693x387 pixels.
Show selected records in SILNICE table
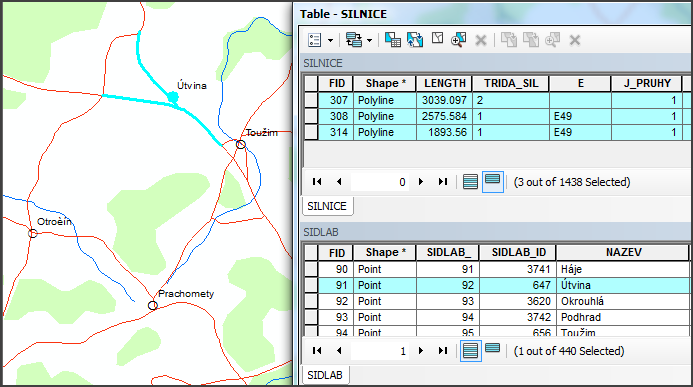[x=493, y=182]
